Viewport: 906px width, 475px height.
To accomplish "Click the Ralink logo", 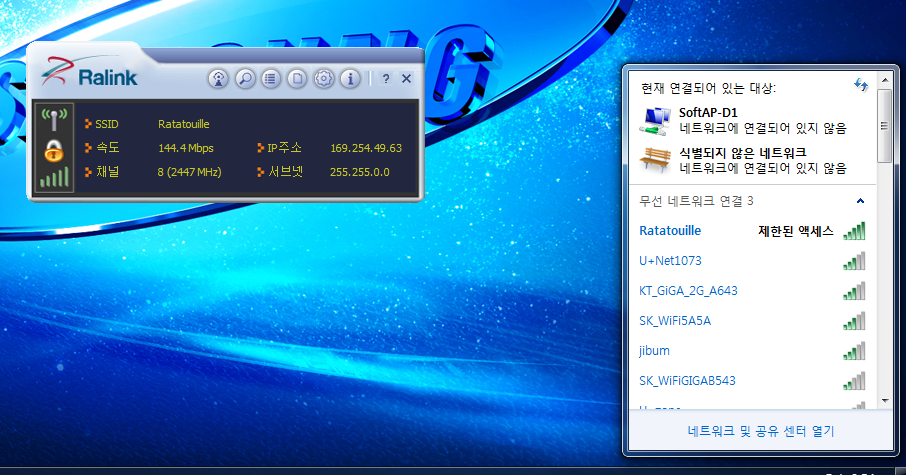I will pyautogui.click(x=90, y=74).
